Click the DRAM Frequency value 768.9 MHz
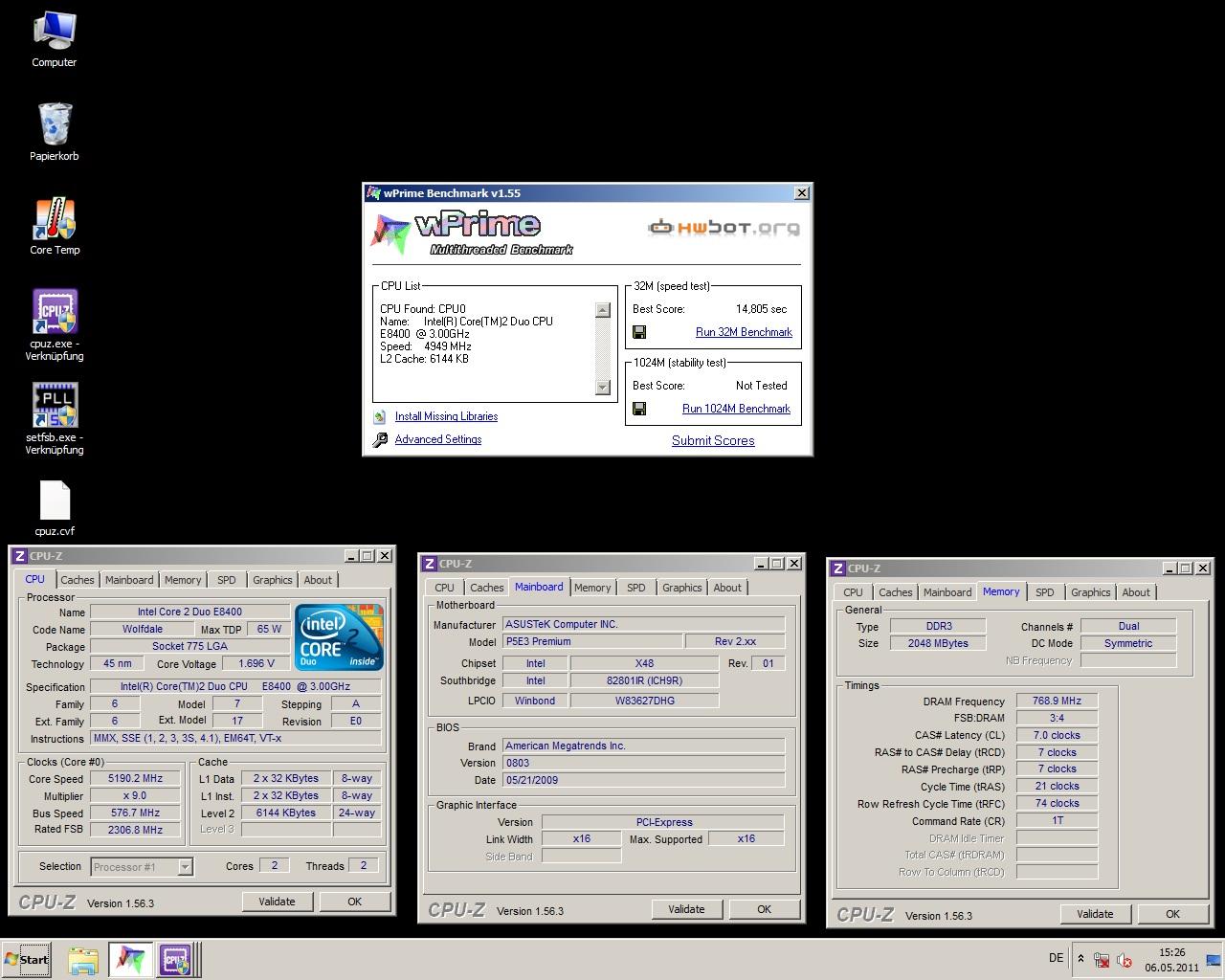The image size is (1225, 980). tap(1057, 702)
